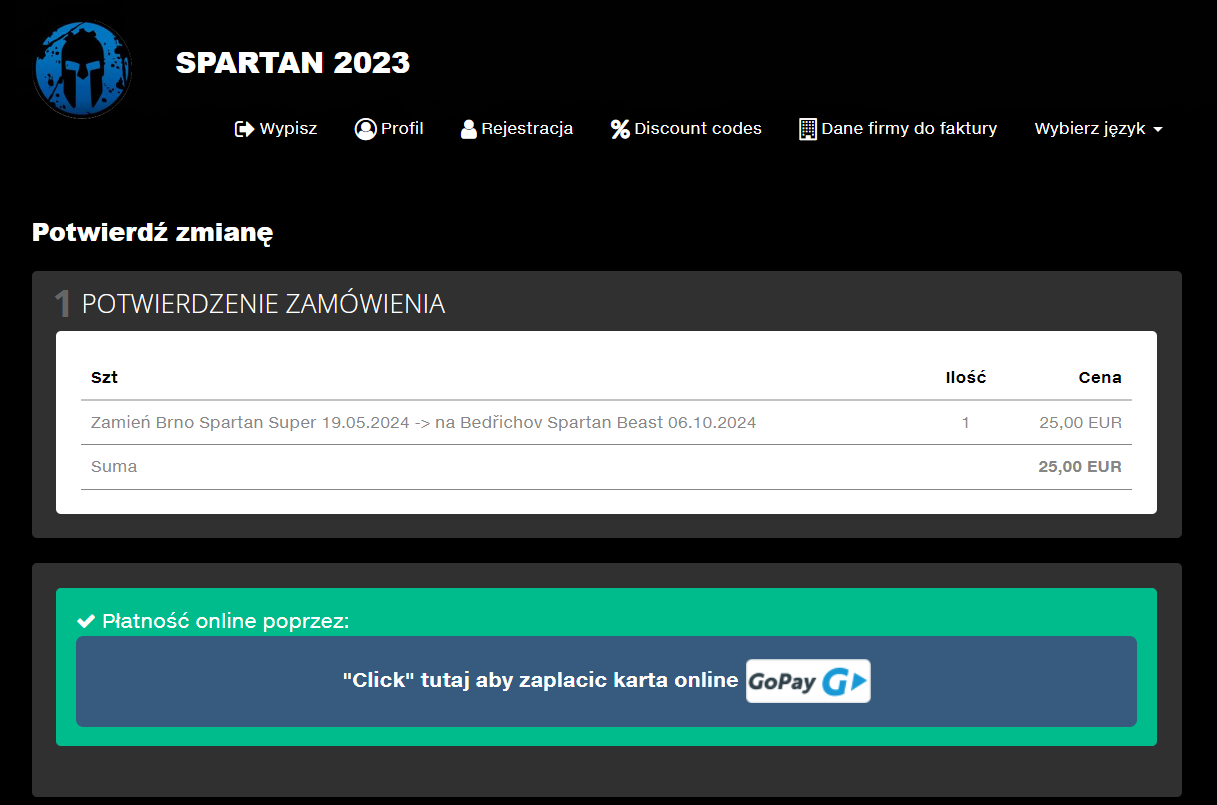
Task: Expand the Wybierz język dropdown
Action: pyautogui.click(x=1098, y=129)
